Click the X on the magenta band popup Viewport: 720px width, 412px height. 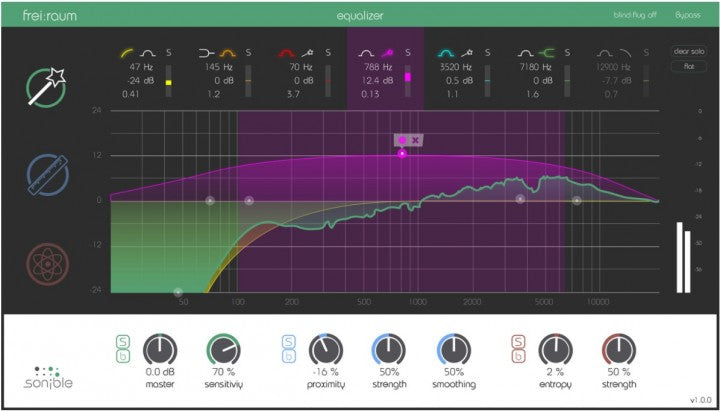pos(415,140)
